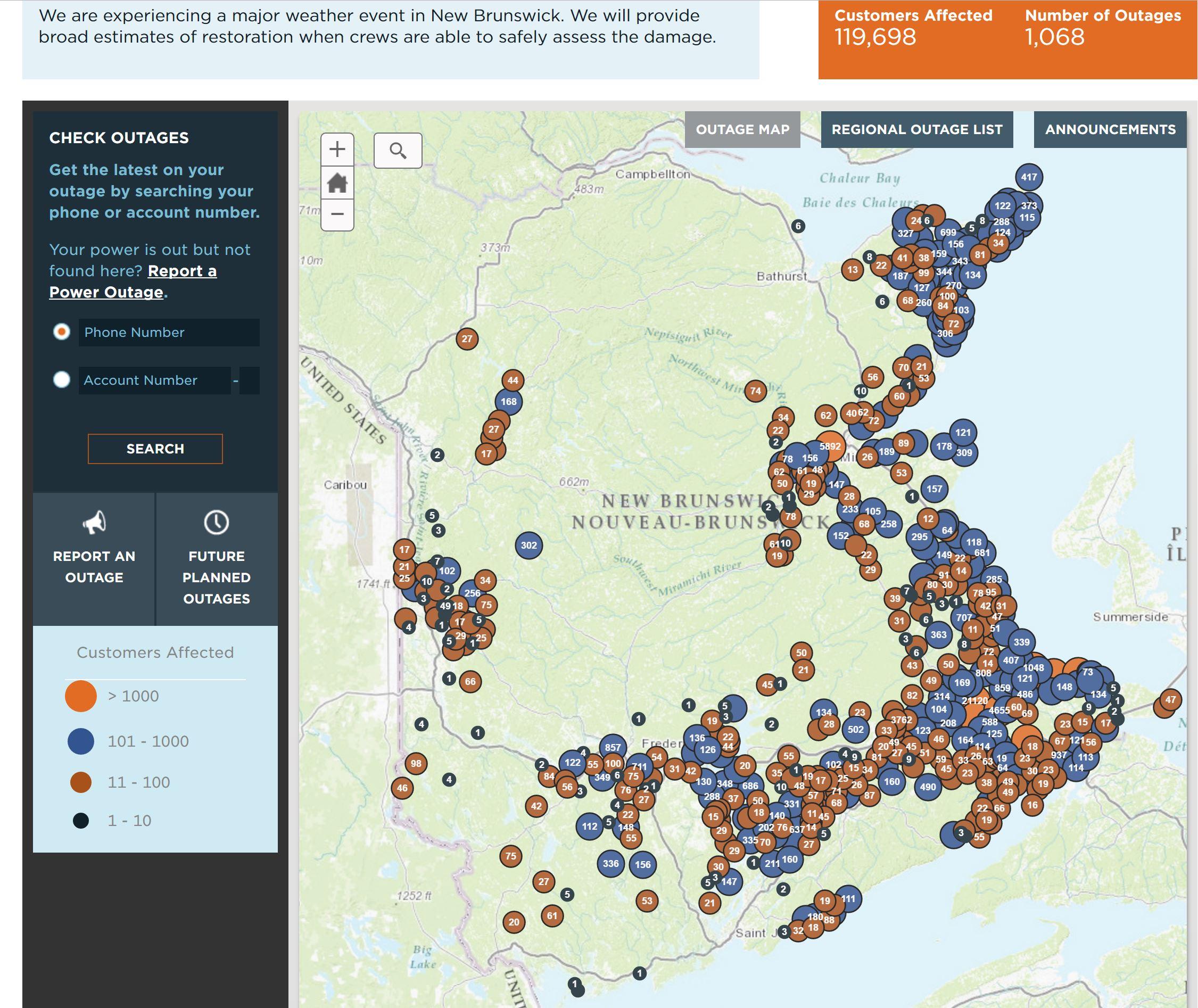Zoom out on the outage map

[337, 214]
